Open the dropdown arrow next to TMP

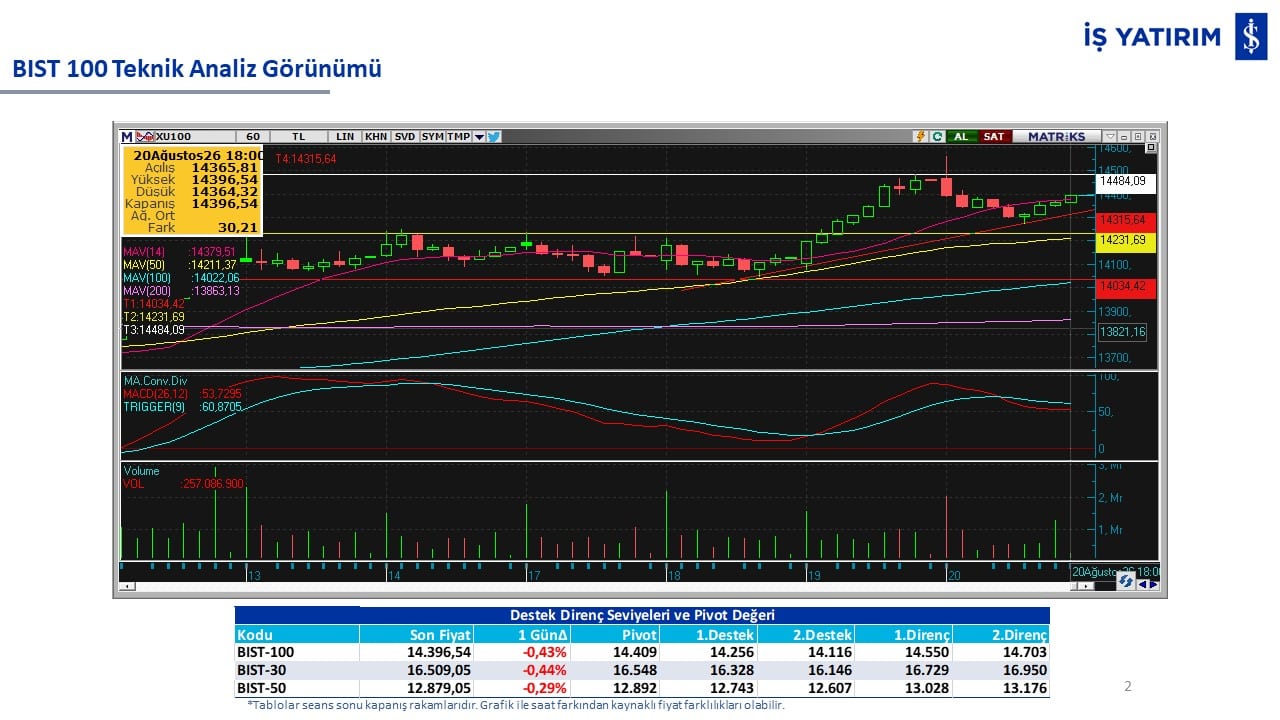479,136
